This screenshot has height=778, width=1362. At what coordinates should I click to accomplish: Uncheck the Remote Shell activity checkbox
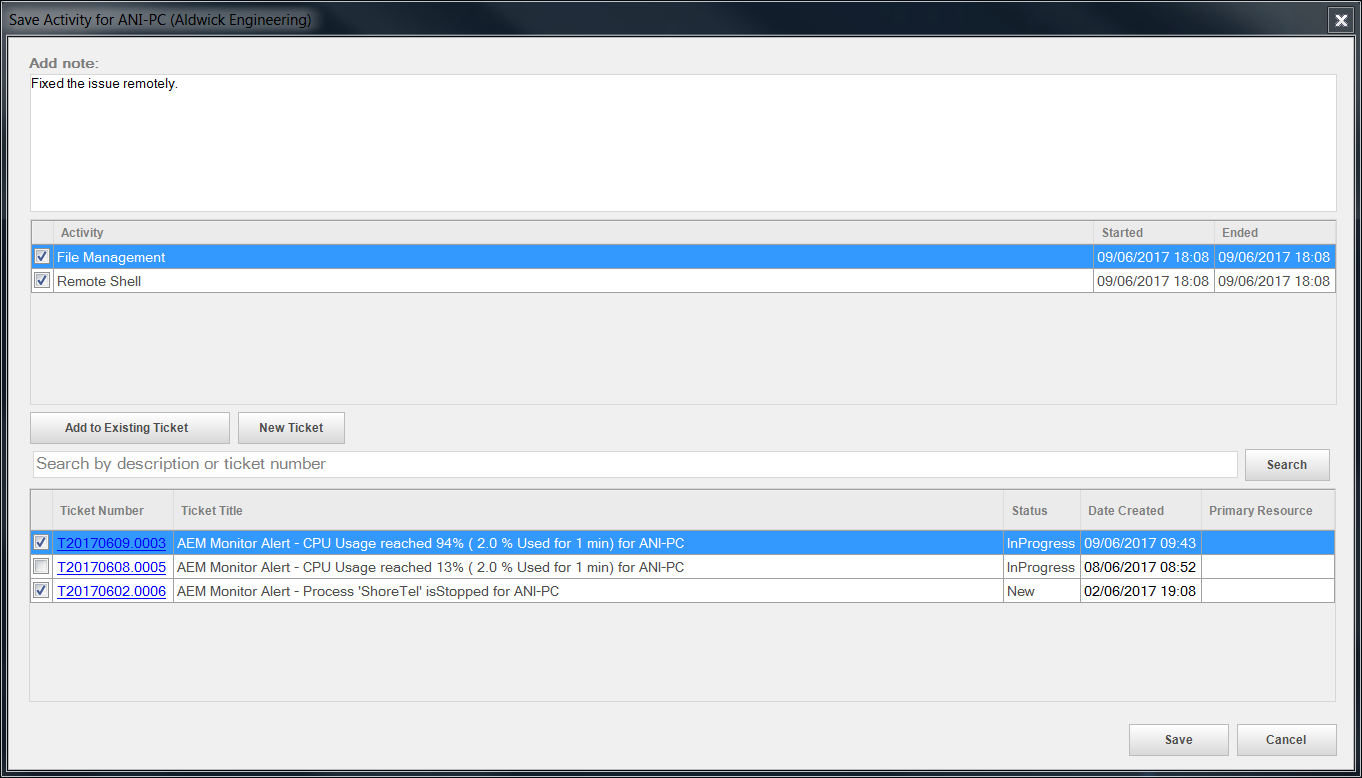pos(42,280)
